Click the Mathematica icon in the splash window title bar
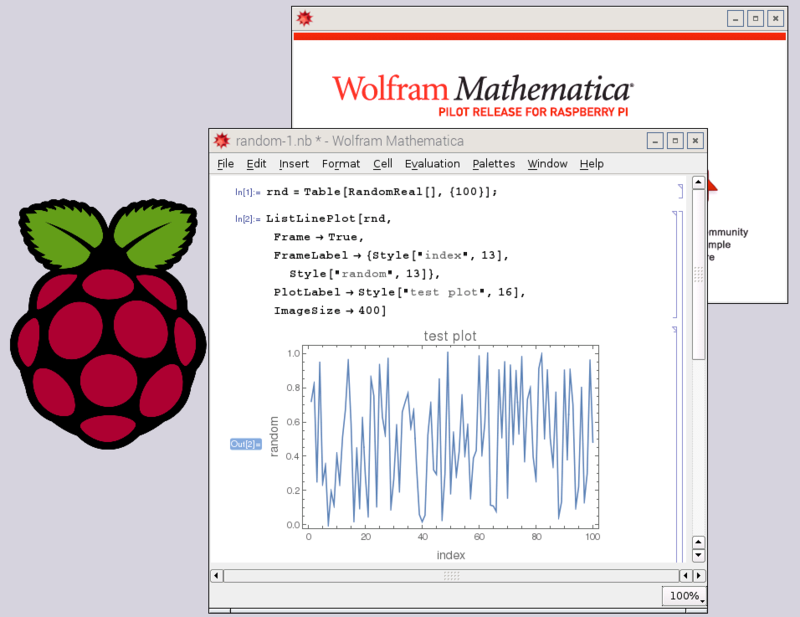 305,19
